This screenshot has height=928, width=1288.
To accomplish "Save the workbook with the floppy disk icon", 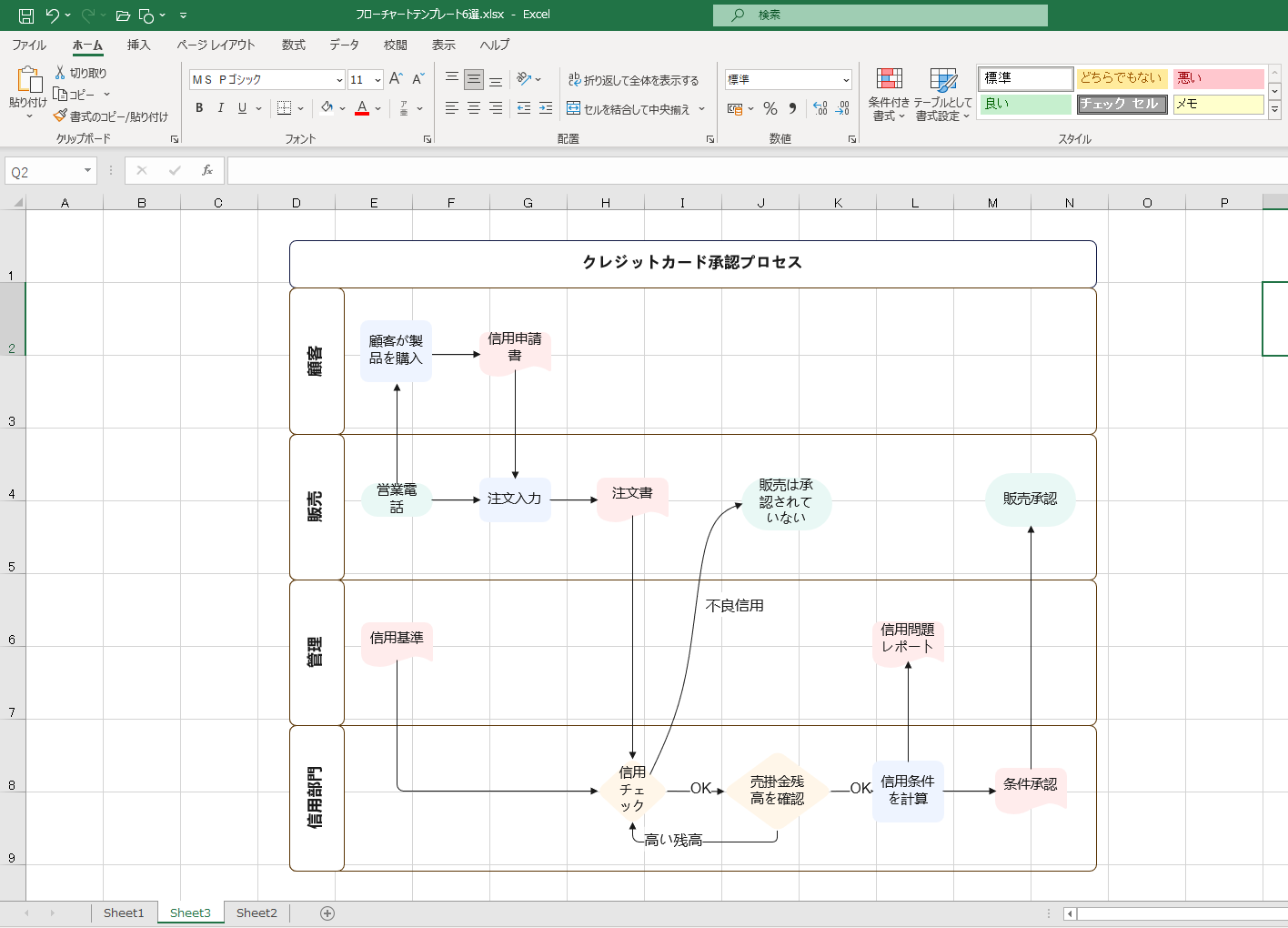I will (26, 15).
